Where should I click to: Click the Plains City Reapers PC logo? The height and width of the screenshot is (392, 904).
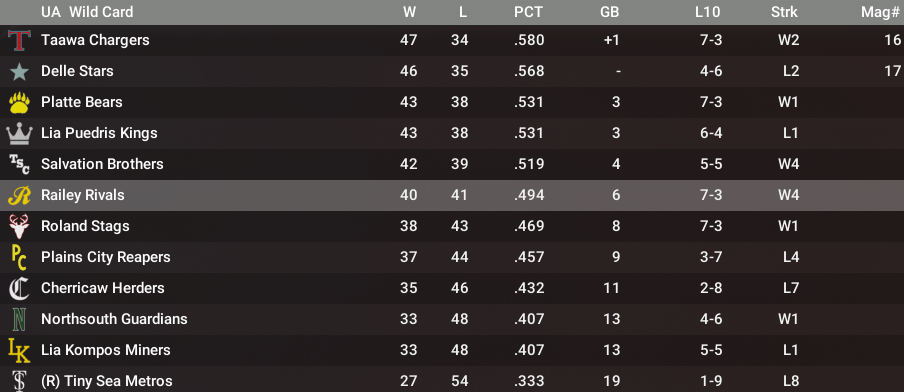point(19,258)
